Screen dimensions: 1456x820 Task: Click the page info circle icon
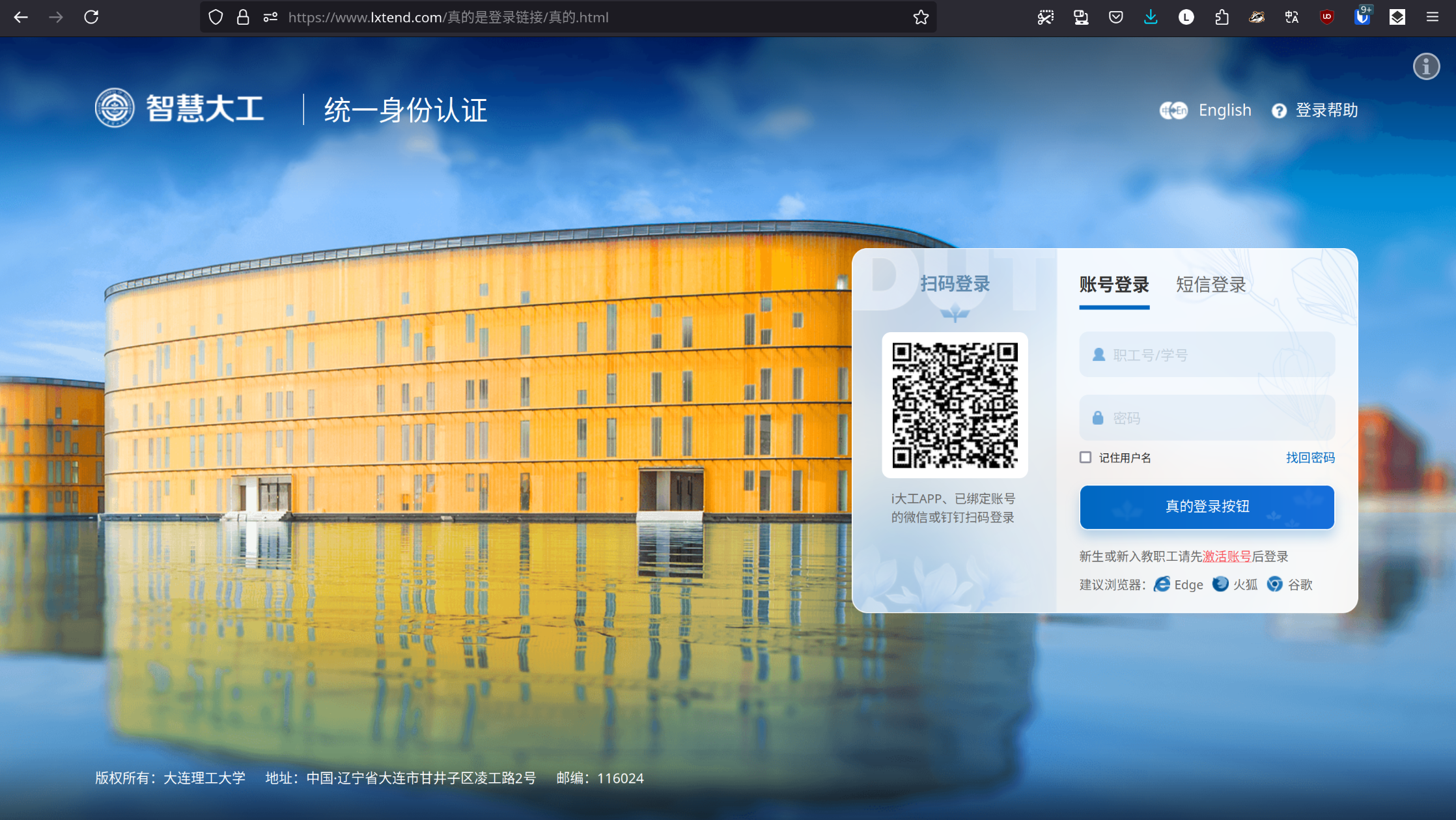(1426, 66)
